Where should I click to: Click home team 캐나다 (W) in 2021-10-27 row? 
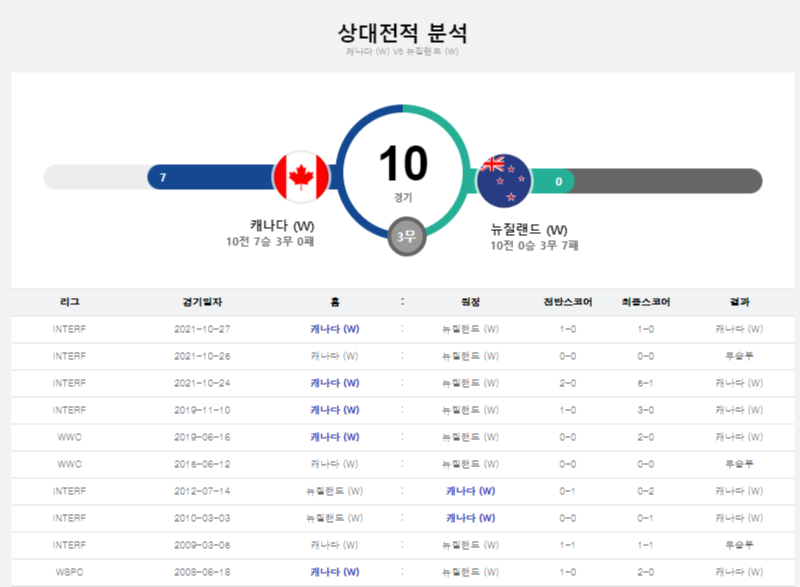click(x=335, y=329)
